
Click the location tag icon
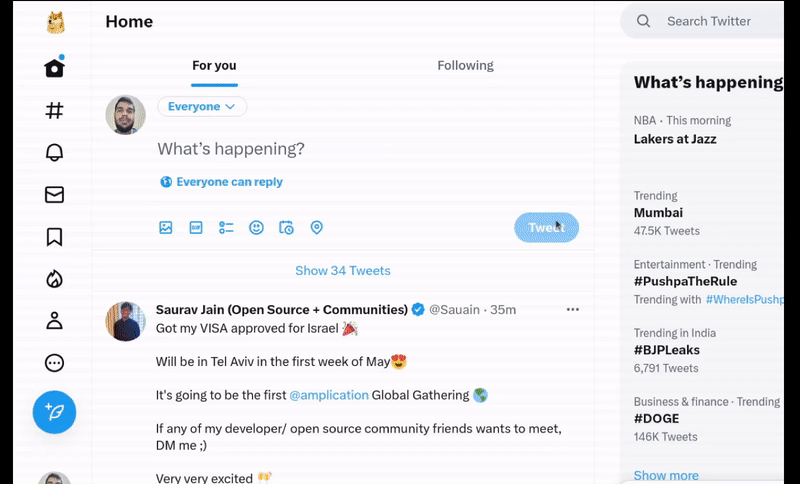pos(316,228)
